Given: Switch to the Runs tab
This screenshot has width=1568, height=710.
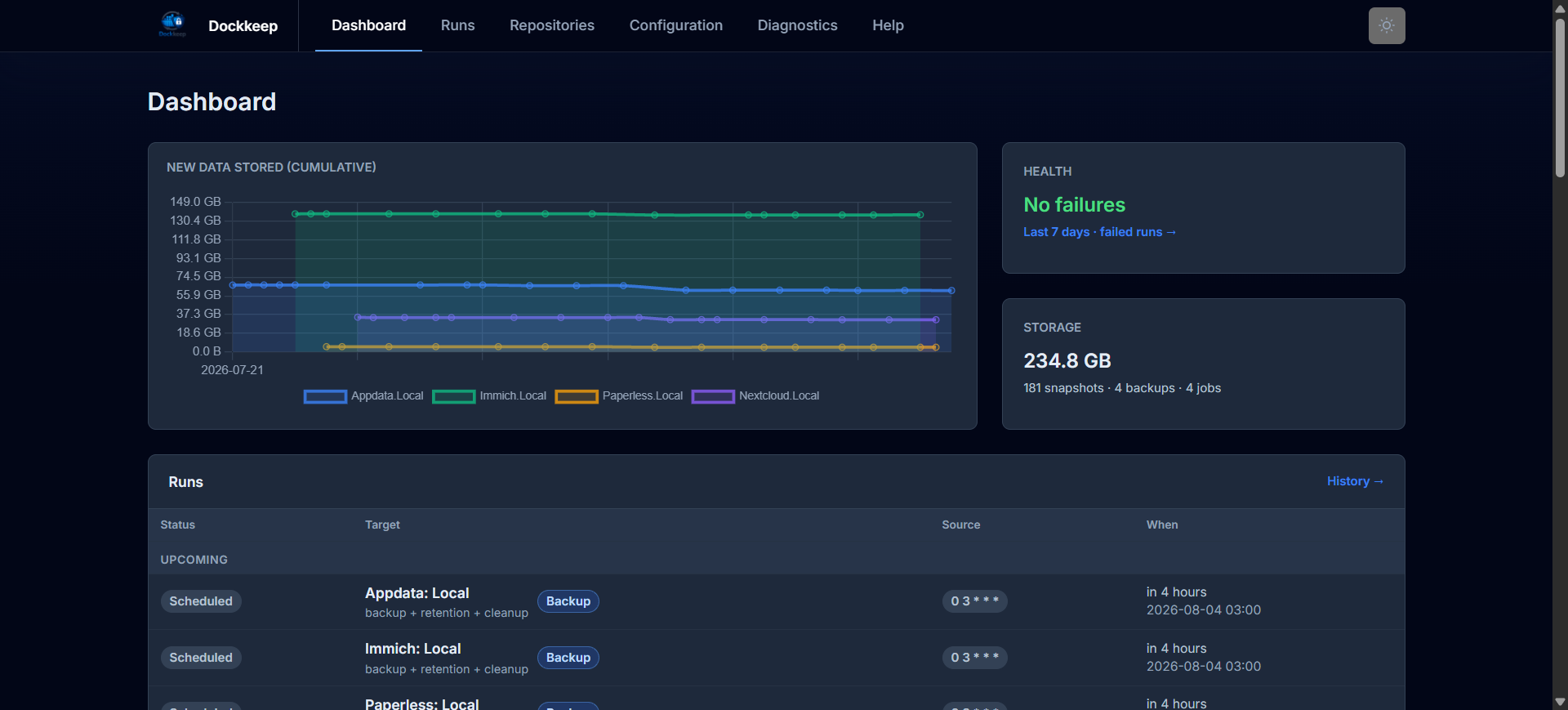Looking at the screenshot, I should [457, 25].
